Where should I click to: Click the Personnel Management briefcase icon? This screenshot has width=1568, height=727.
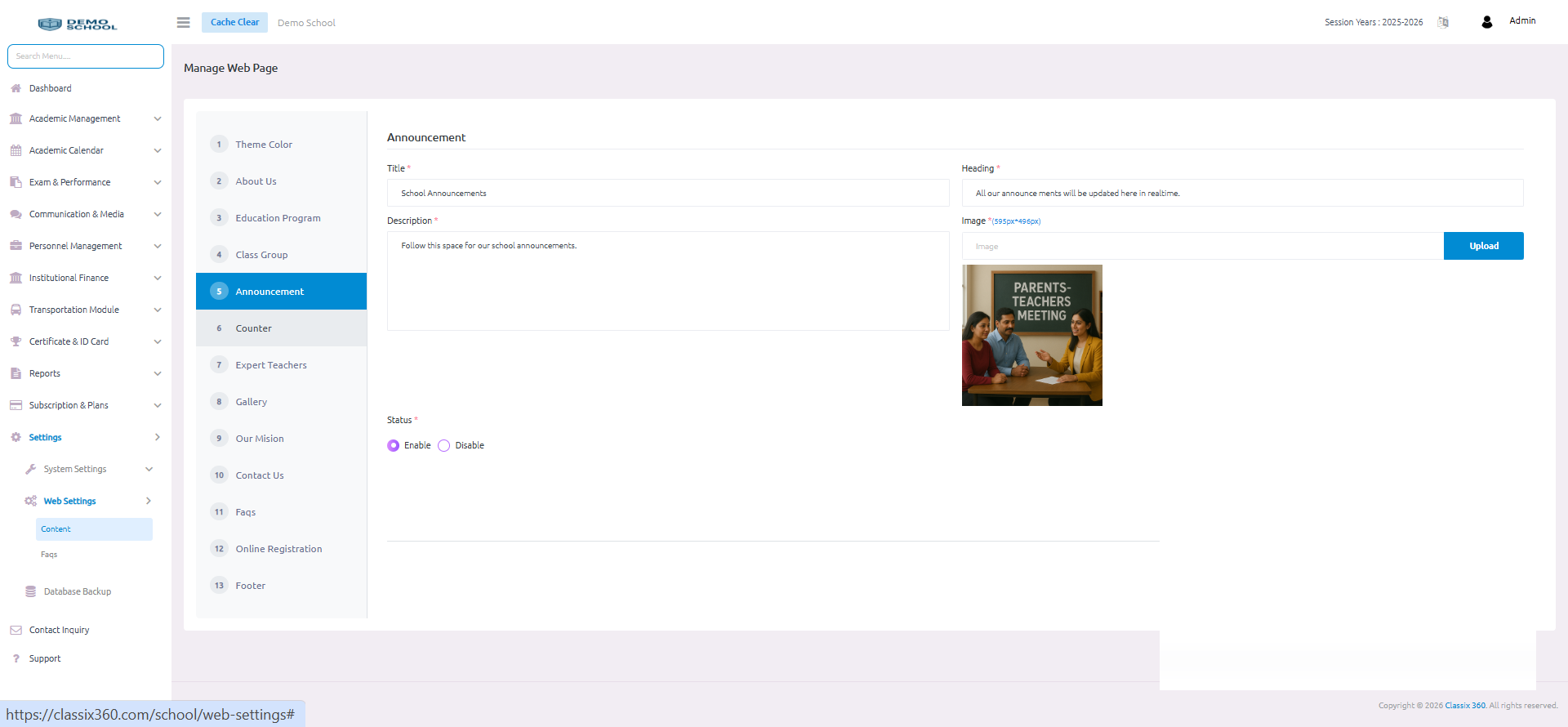point(16,246)
